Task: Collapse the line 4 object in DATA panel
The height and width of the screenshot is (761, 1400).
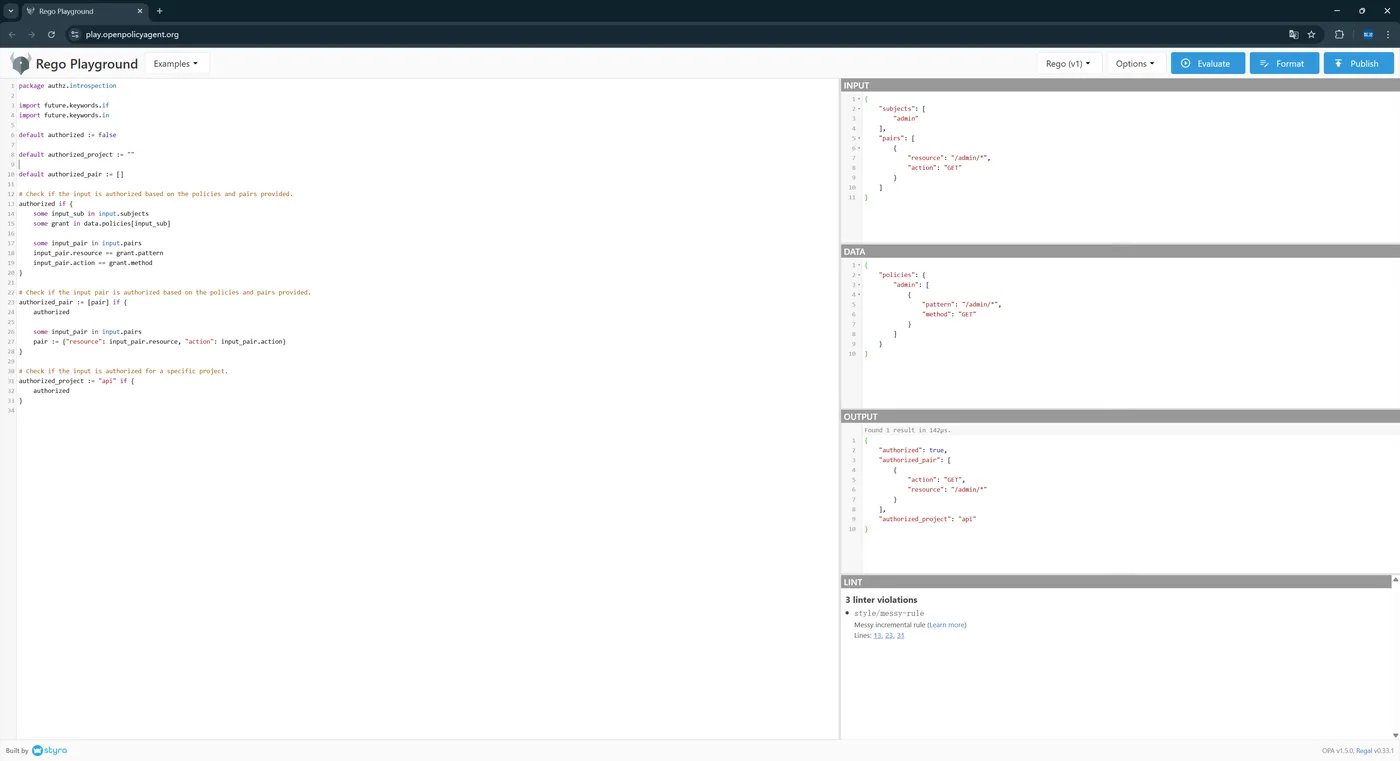Action: pyautogui.click(x=859, y=295)
